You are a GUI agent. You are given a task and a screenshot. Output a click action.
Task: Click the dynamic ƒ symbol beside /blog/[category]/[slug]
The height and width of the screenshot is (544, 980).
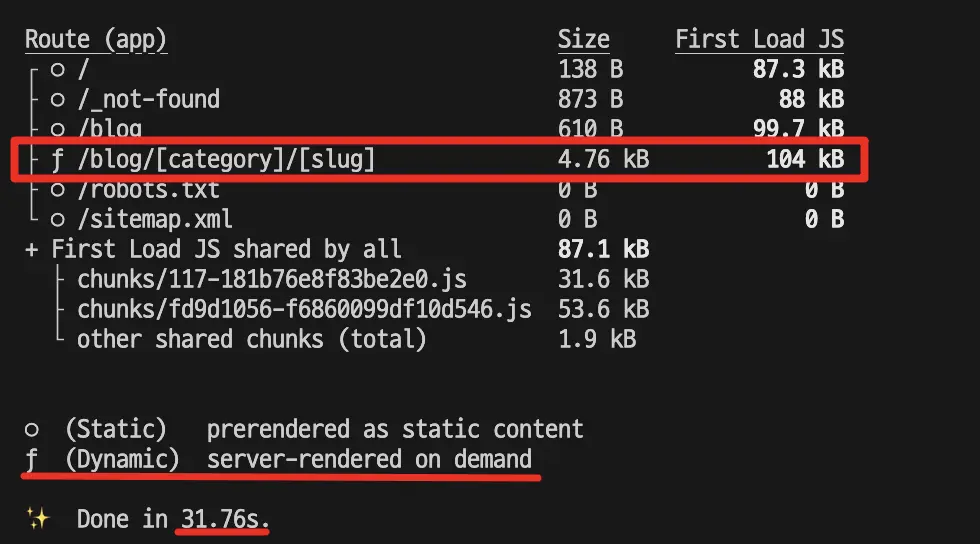click(x=58, y=159)
